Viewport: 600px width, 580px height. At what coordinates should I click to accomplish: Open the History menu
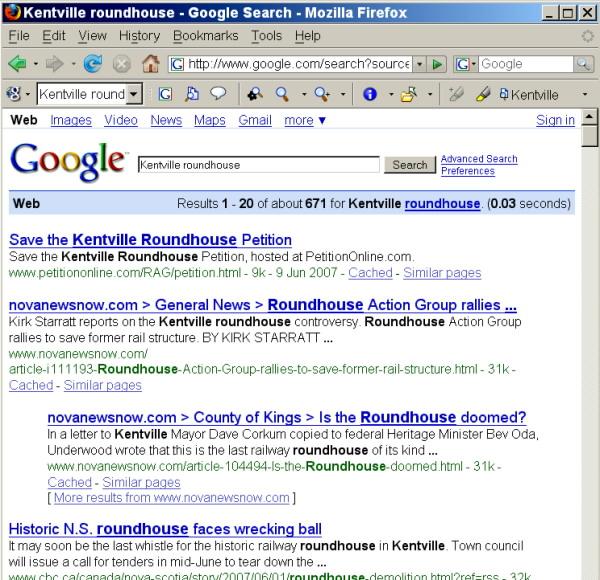click(x=139, y=36)
